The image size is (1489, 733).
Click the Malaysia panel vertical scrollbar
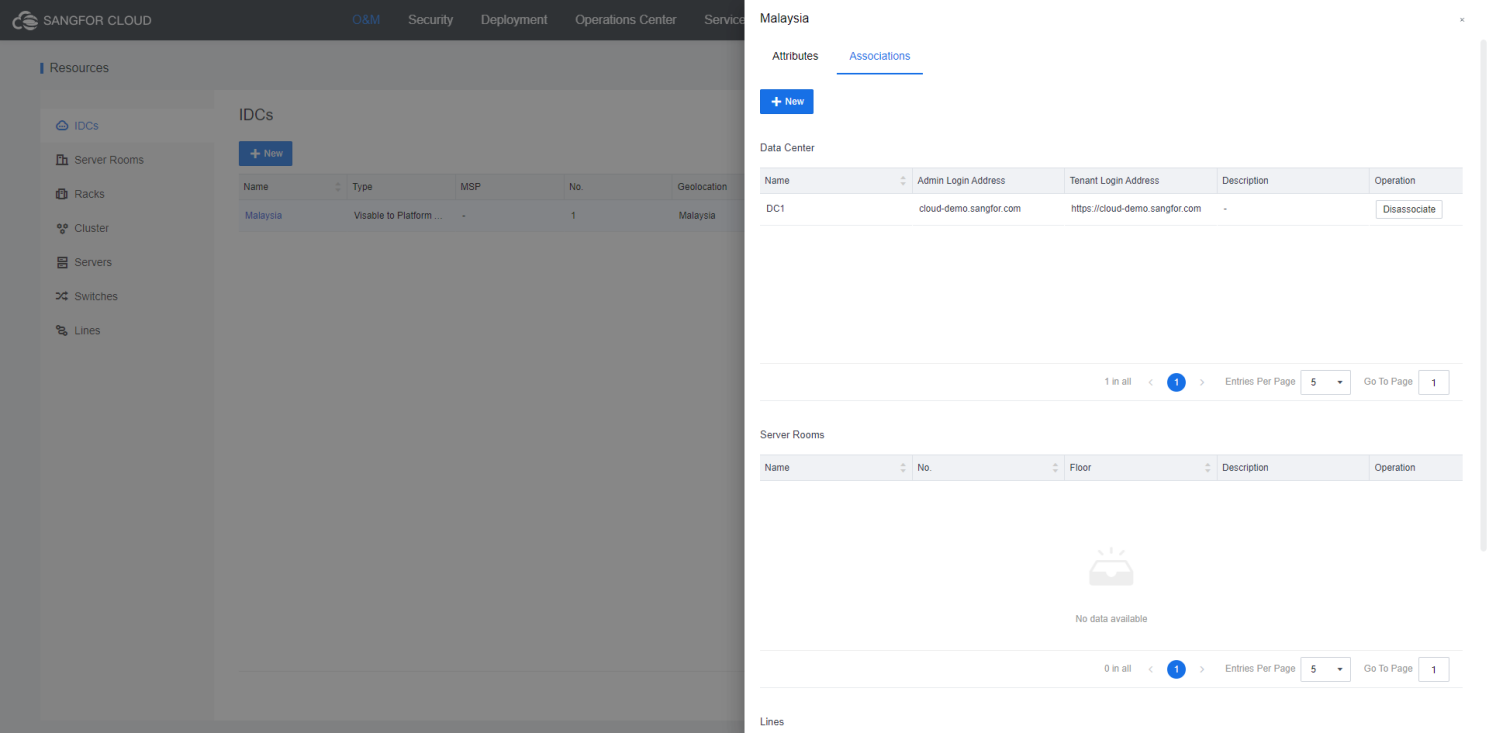[x=1483, y=295]
